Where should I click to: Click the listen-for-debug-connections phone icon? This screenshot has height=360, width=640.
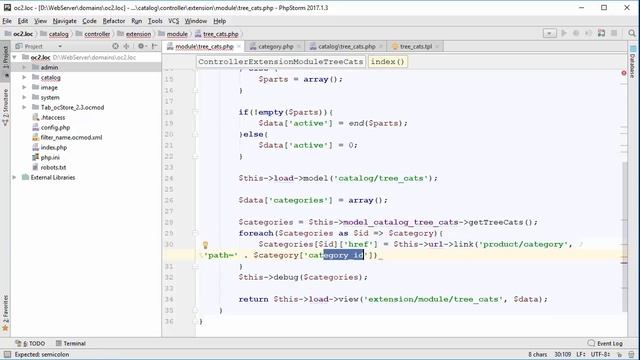[x=601, y=33]
